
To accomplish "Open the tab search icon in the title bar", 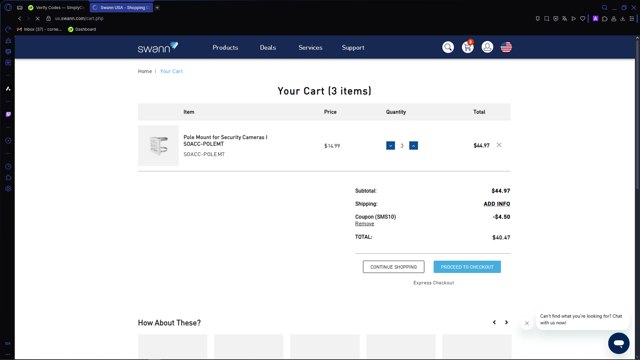I will pos(604,7).
